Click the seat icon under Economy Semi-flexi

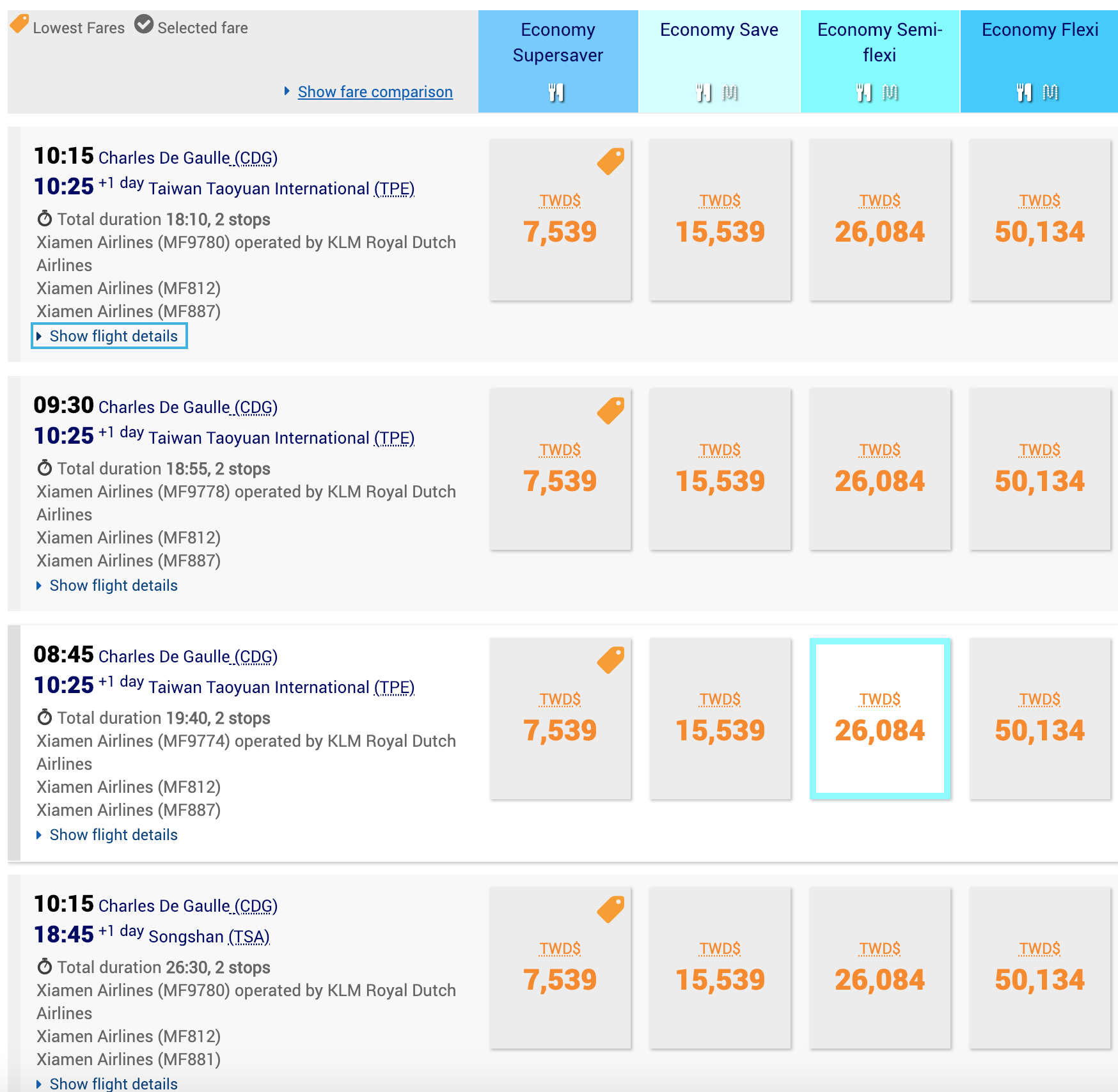(x=890, y=93)
